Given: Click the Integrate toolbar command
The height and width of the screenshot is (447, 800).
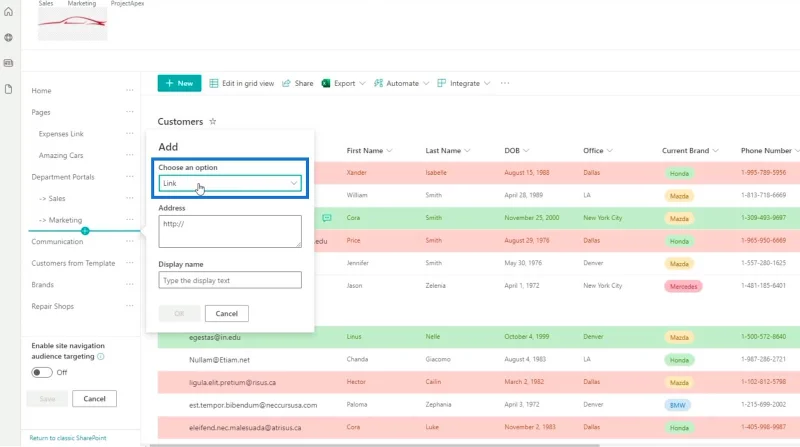Looking at the screenshot, I should pyautogui.click(x=459, y=83).
